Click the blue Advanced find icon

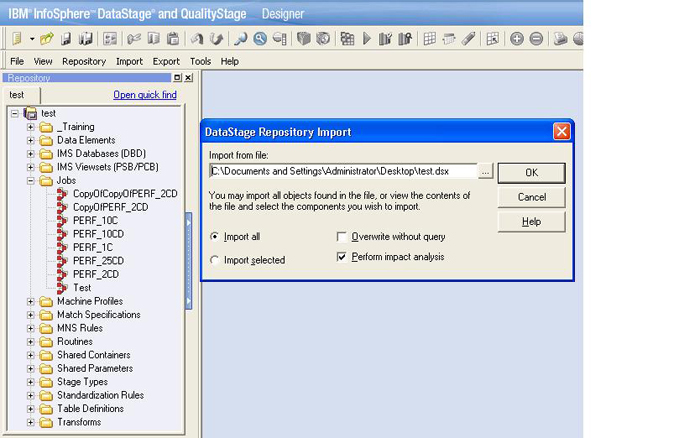coord(260,39)
